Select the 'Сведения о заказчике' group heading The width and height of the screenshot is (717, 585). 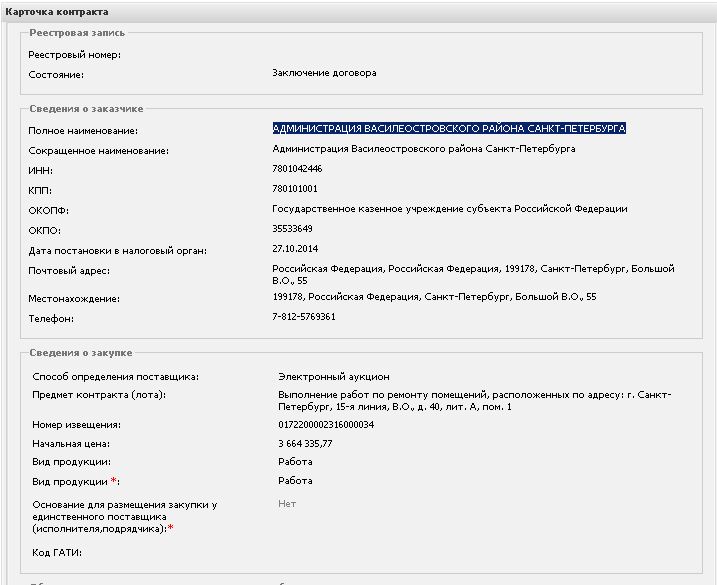(86, 109)
